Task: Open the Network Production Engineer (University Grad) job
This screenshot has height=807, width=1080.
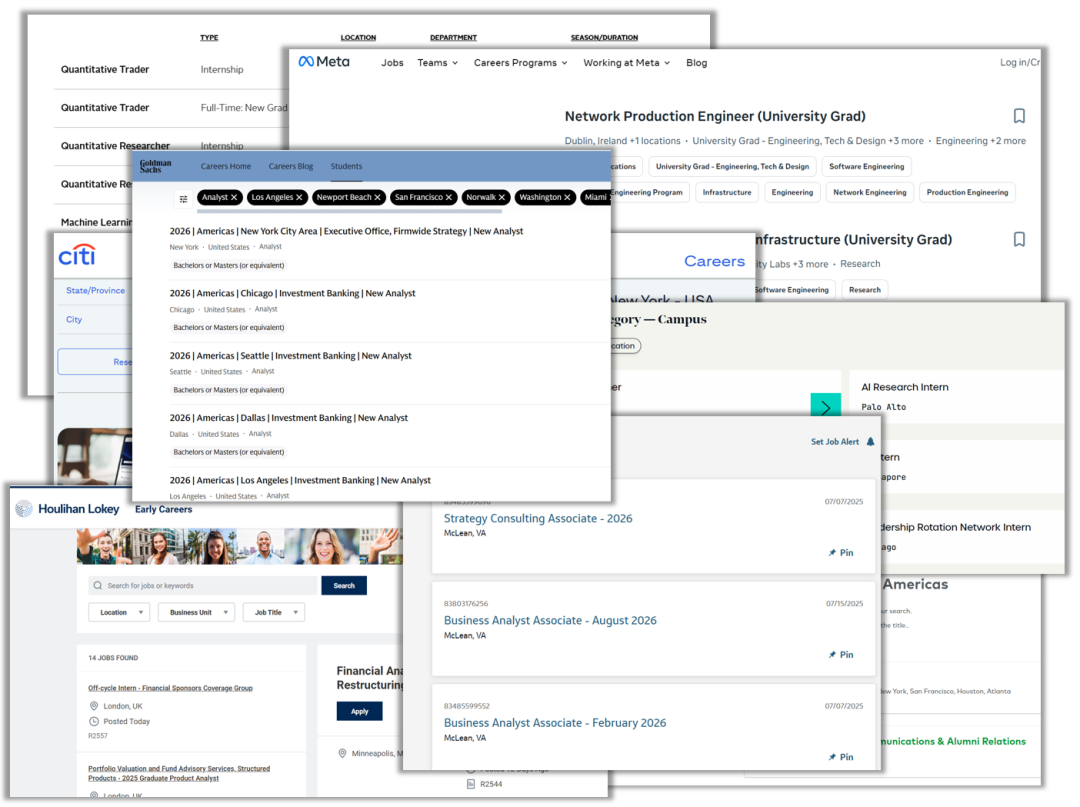Action: (715, 116)
